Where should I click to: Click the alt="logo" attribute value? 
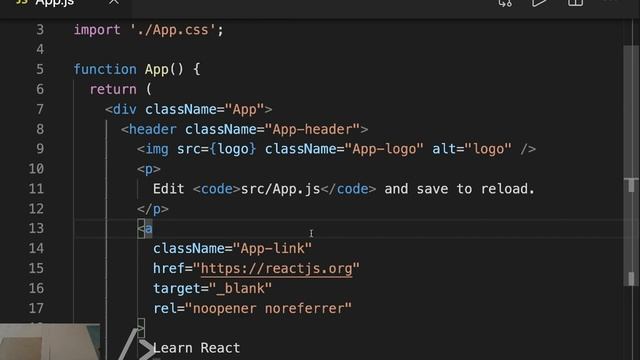pos(488,149)
